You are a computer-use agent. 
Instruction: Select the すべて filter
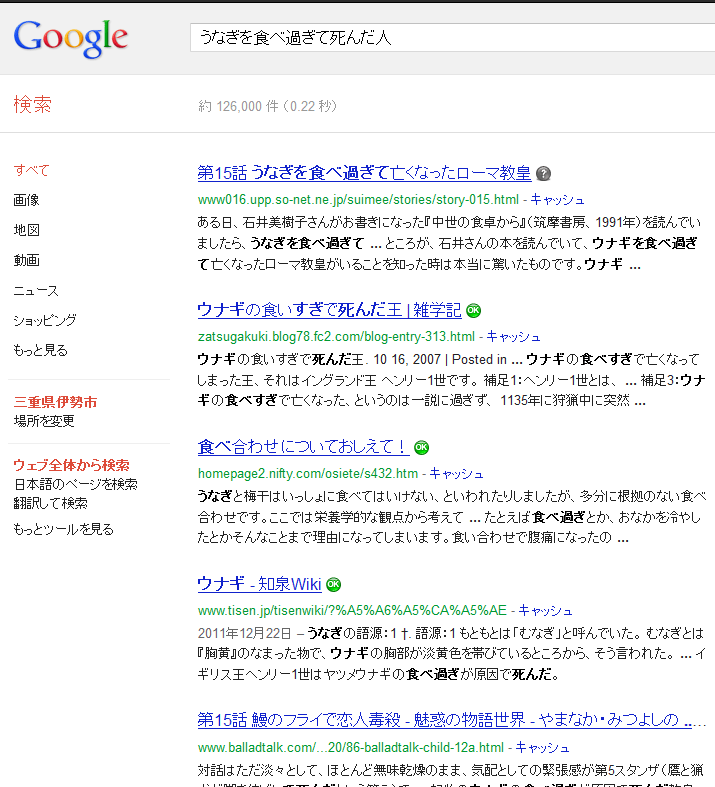point(31,170)
